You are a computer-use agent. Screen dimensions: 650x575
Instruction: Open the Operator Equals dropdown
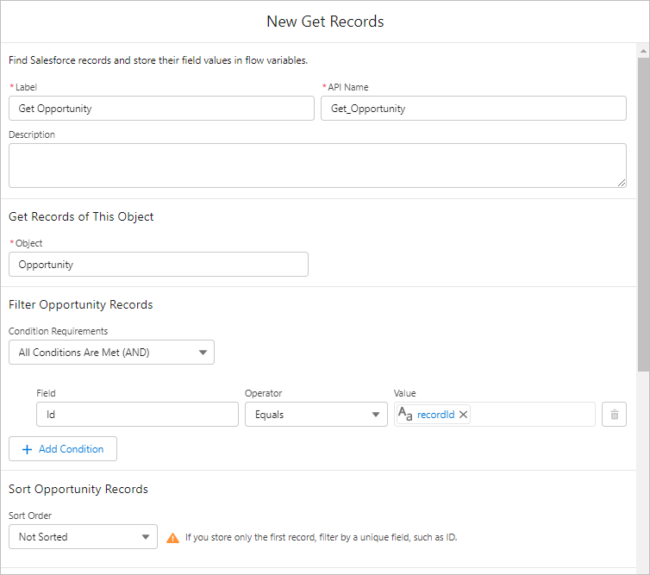pos(316,414)
